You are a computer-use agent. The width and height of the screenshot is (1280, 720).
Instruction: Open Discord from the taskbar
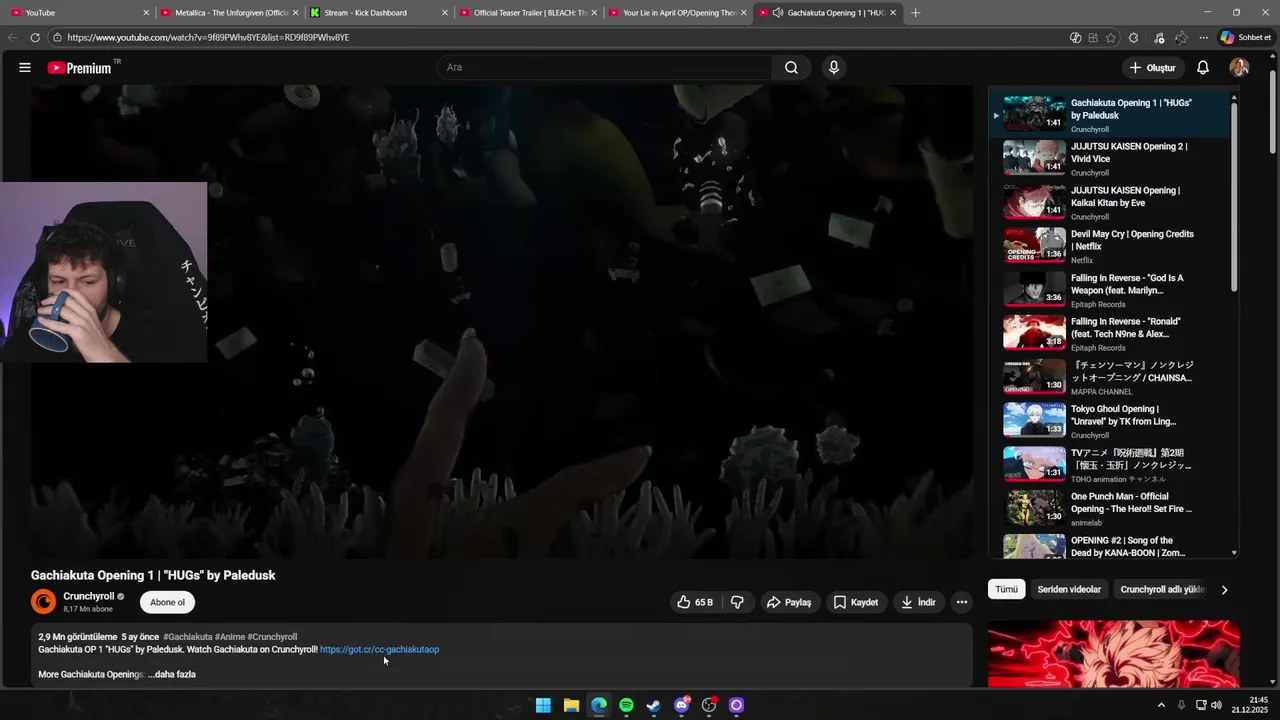pyautogui.click(x=682, y=705)
